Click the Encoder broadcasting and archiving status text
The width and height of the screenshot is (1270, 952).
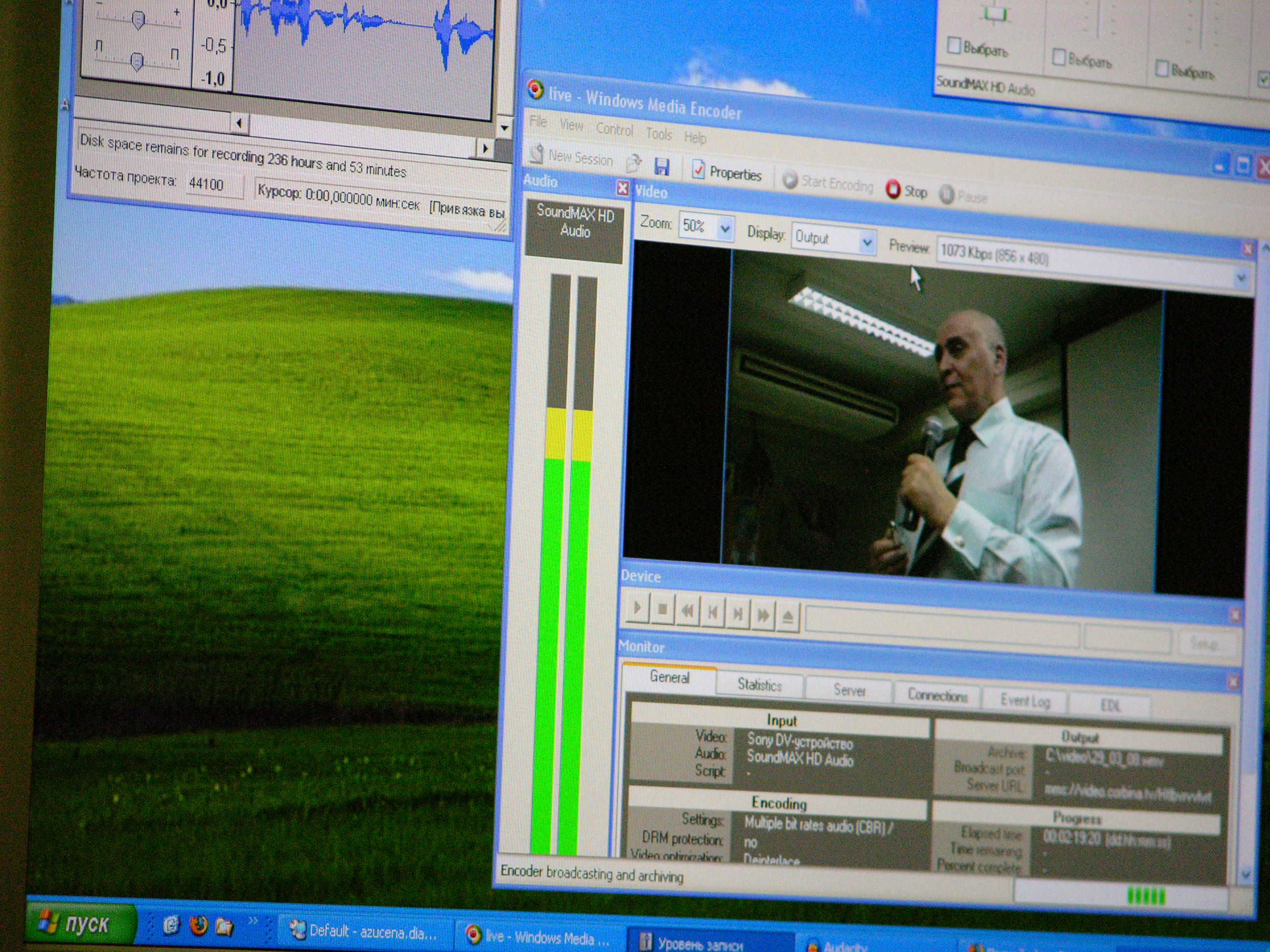(591, 875)
